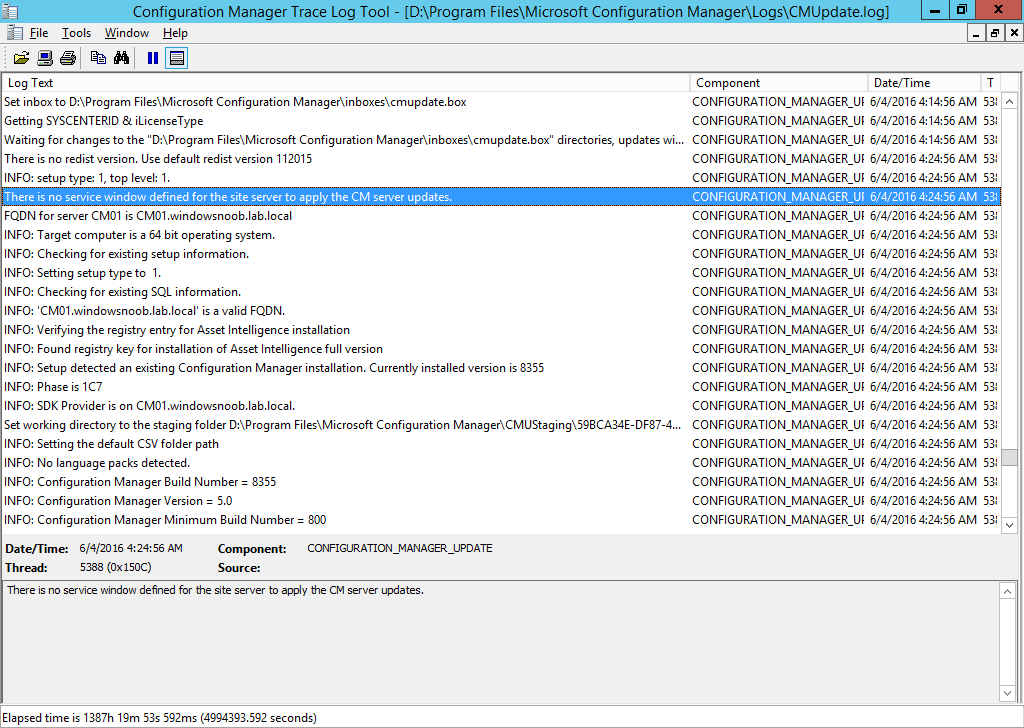
Task: Select the 'Waiting for changes to the' log row
Action: click(502, 140)
